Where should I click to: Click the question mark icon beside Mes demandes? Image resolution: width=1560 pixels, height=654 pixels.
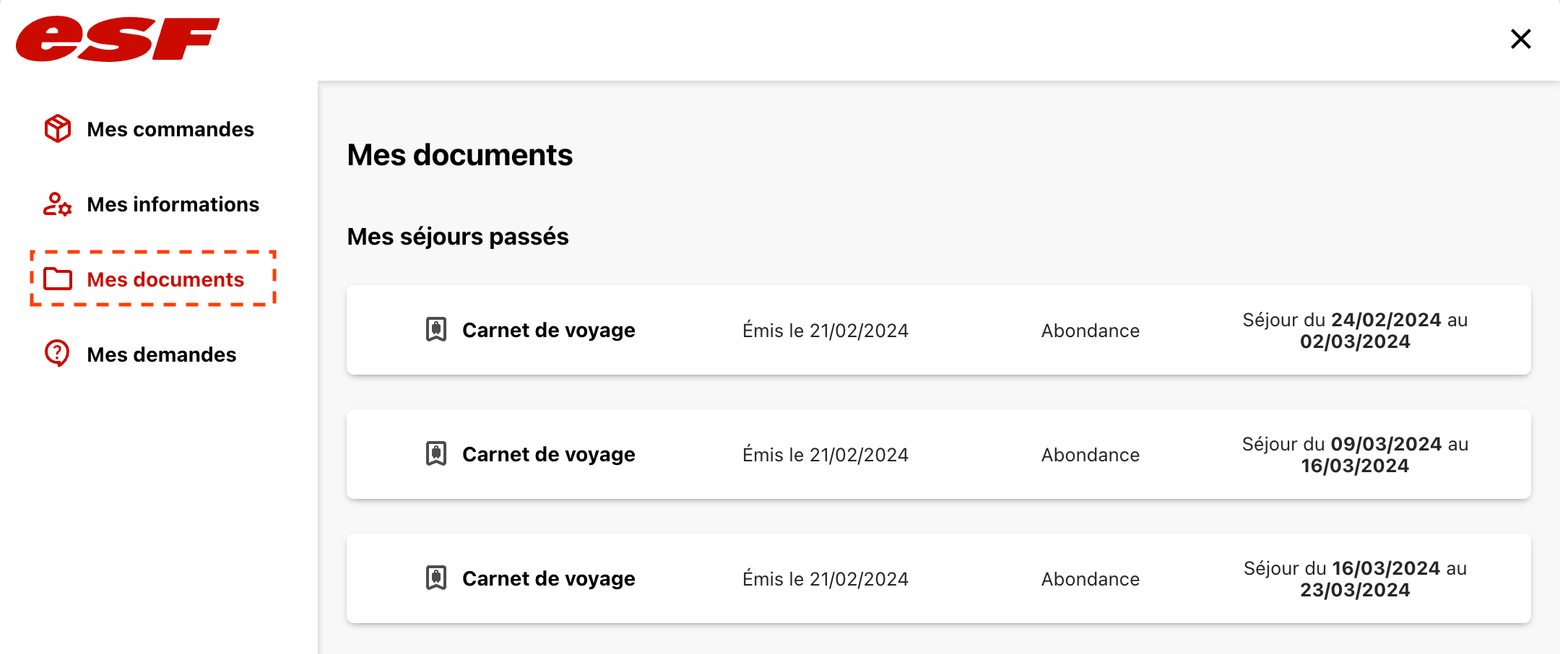pos(58,354)
